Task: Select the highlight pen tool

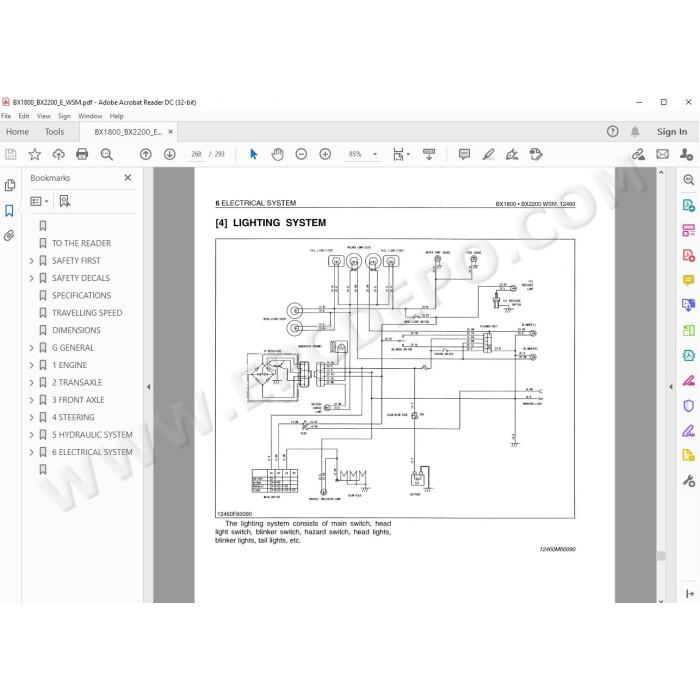Action: coord(488,154)
